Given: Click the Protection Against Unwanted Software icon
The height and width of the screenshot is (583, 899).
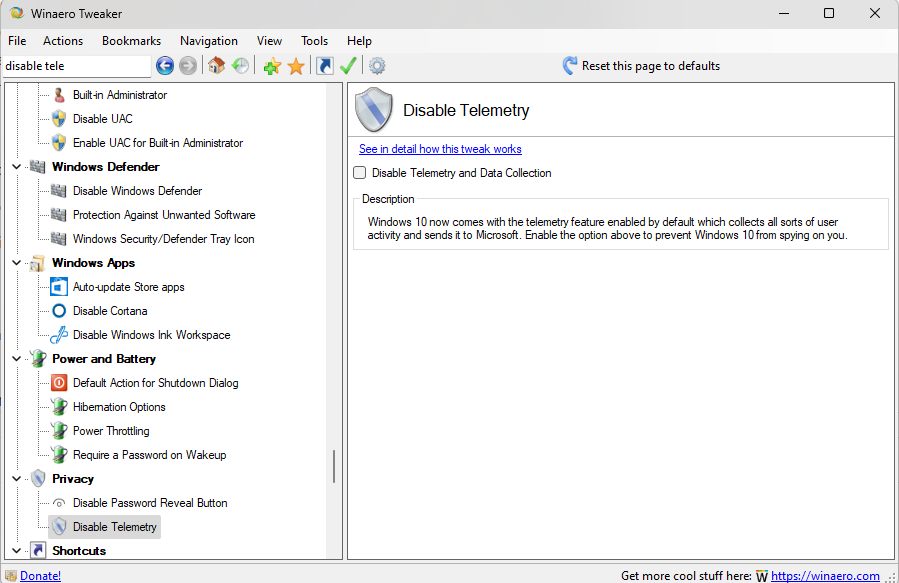Looking at the screenshot, I should pos(59,215).
